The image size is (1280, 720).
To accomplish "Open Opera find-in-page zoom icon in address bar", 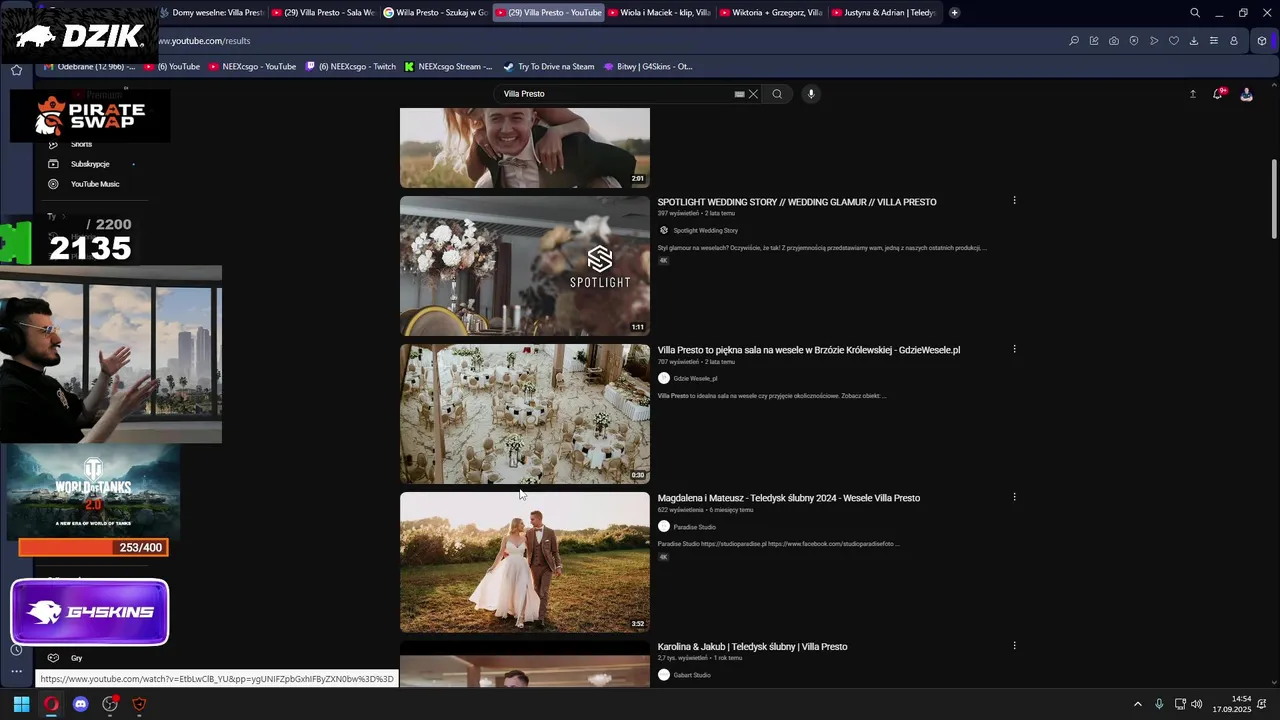I will pos(1074,41).
